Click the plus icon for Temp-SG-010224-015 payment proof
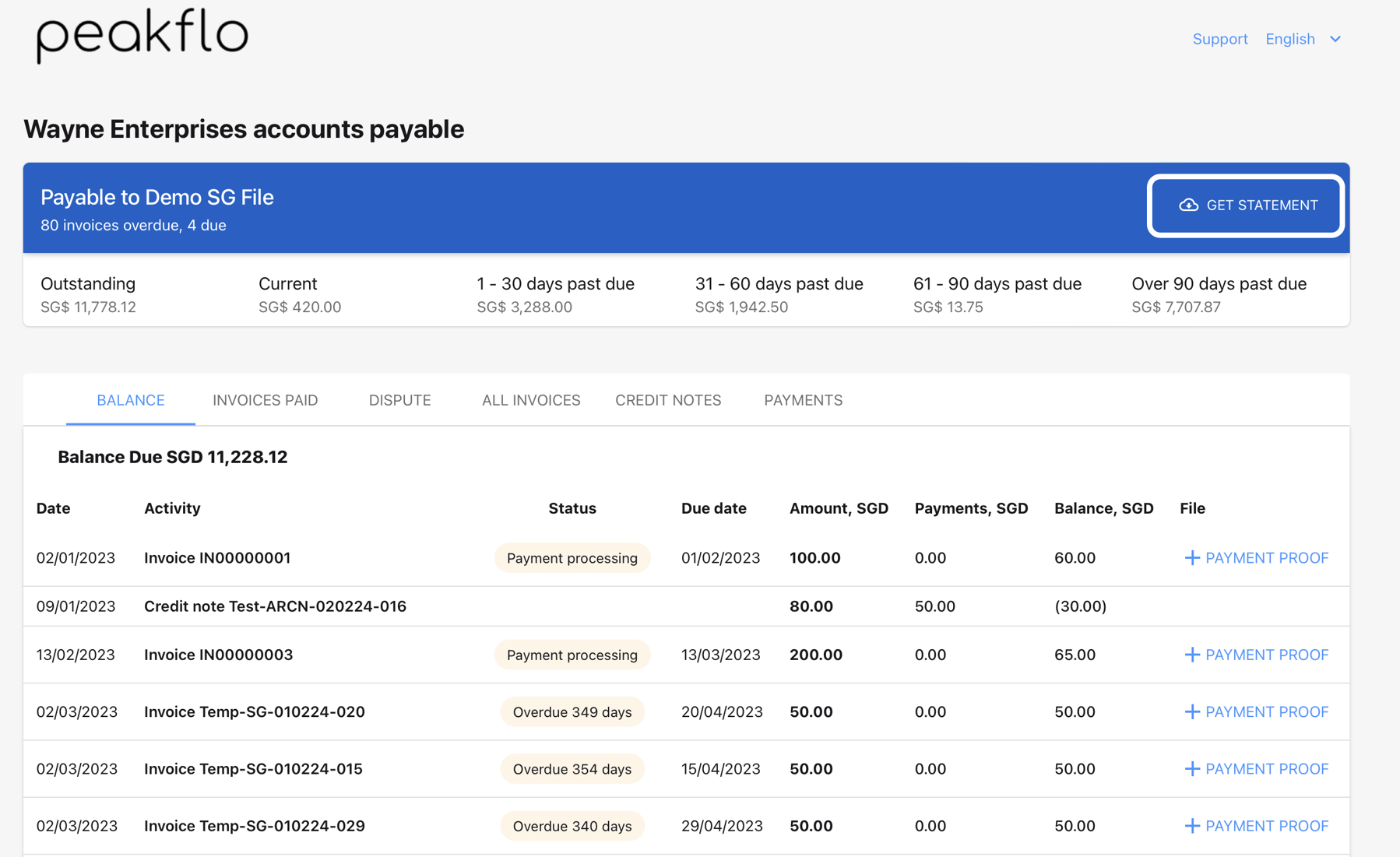This screenshot has height=857, width=1400. [x=1192, y=768]
